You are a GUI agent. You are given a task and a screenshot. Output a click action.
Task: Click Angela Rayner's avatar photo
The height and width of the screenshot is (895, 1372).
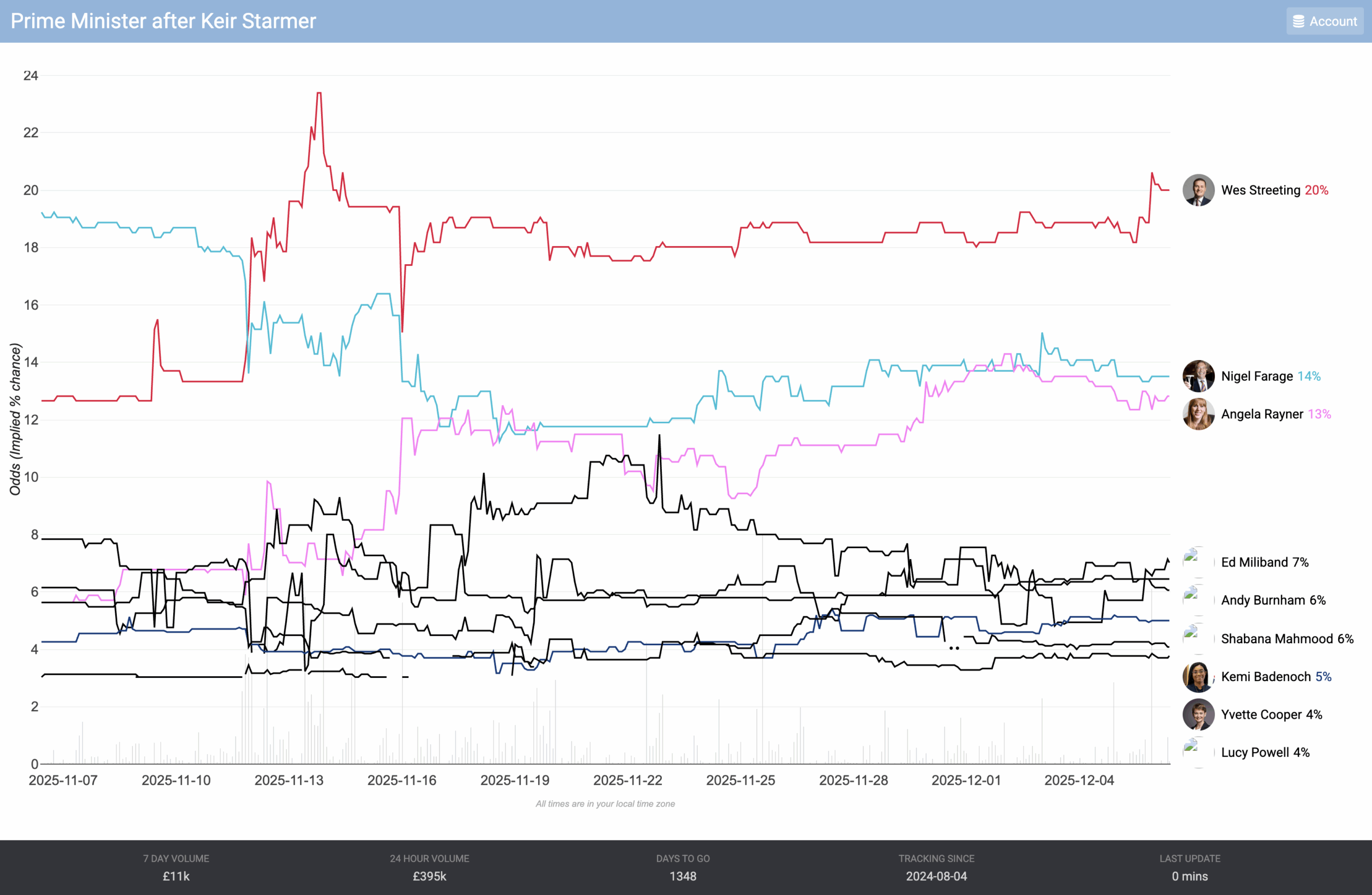(x=1198, y=414)
